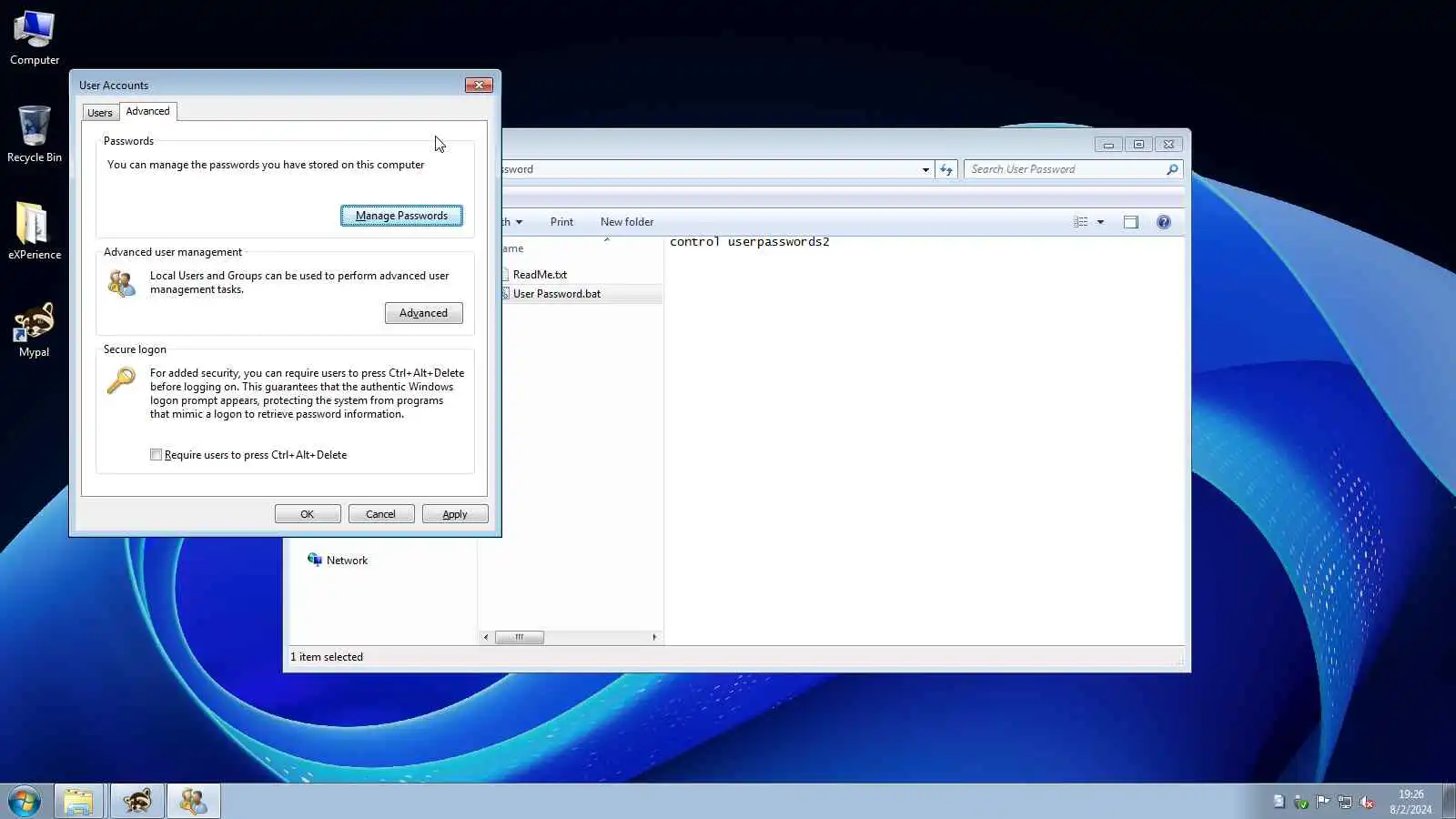Image resolution: width=1456 pixels, height=819 pixels.
Task: Open Windows Explorer from the taskbar
Action: [78, 802]
